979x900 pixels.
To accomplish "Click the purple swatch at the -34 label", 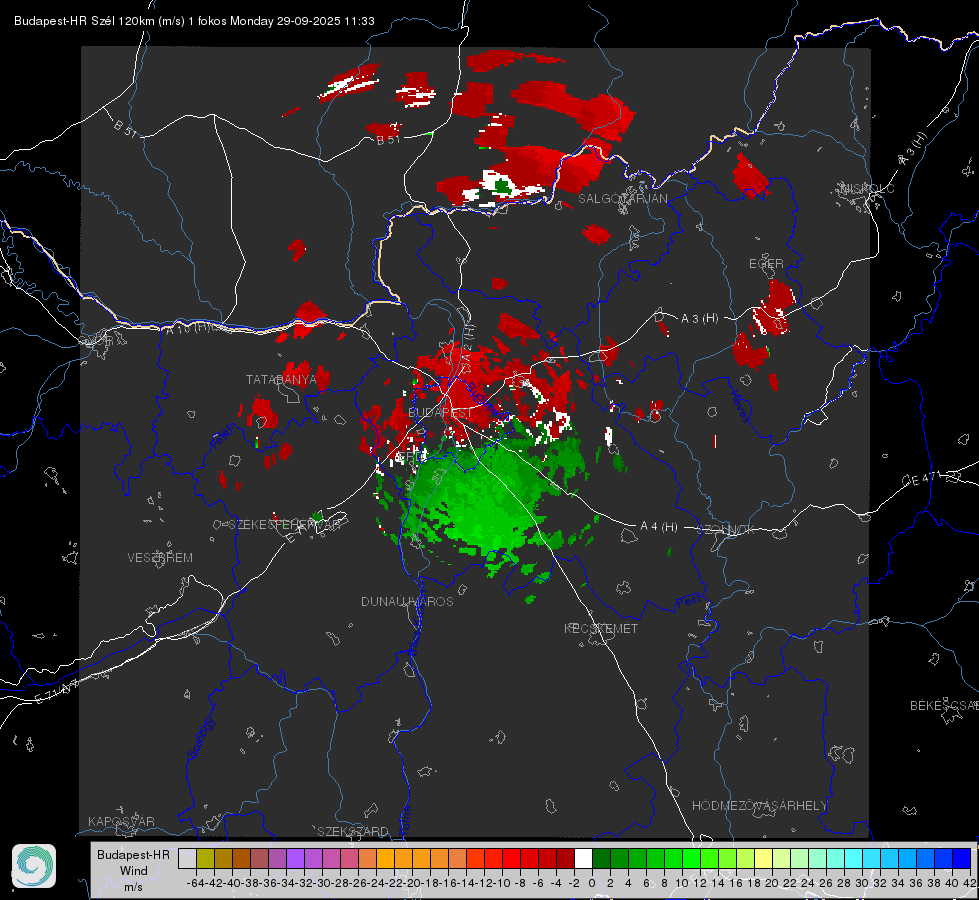I will point(295,858).
